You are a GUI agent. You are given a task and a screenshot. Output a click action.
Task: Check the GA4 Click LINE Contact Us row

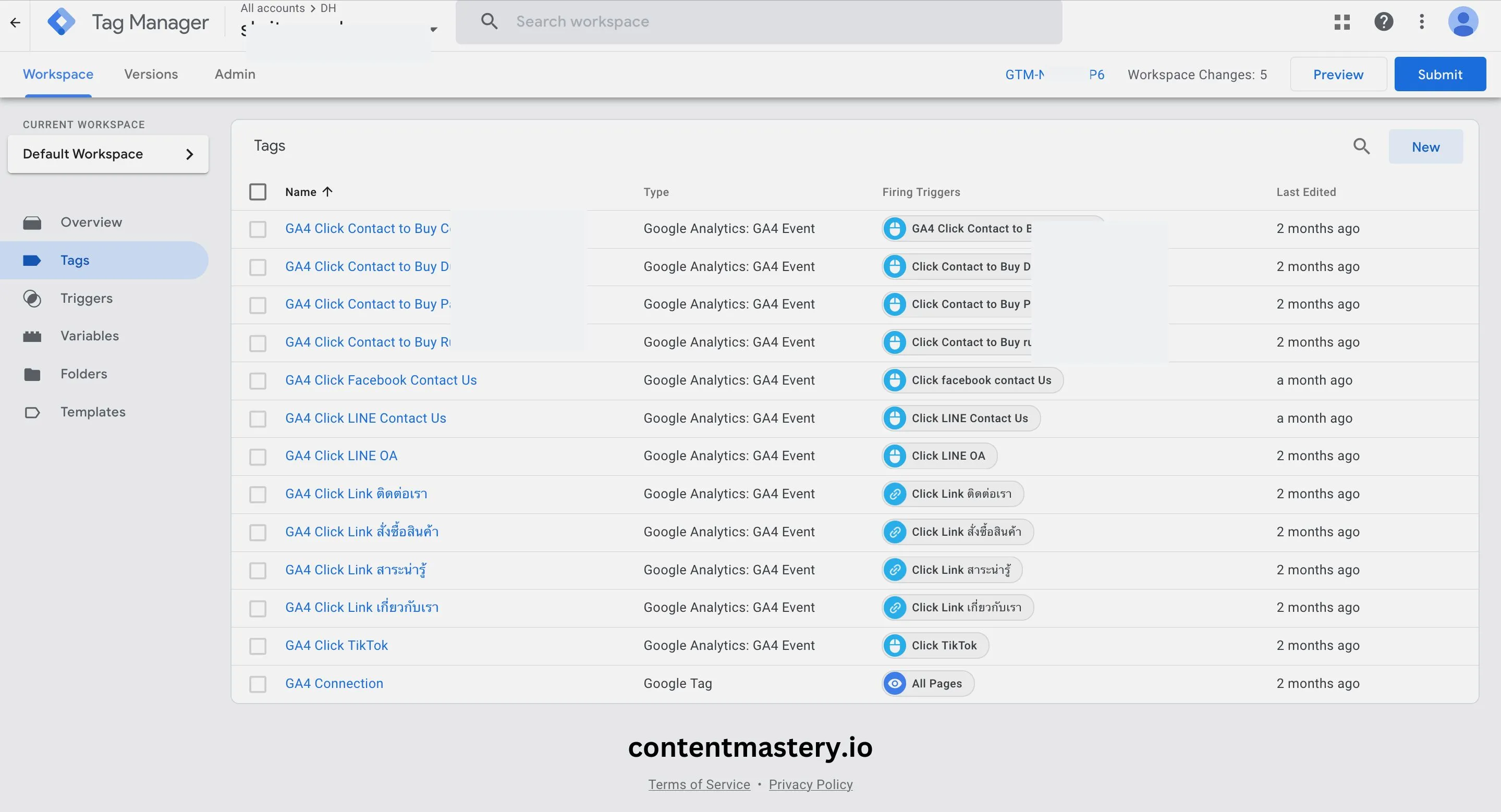[258, 419]
